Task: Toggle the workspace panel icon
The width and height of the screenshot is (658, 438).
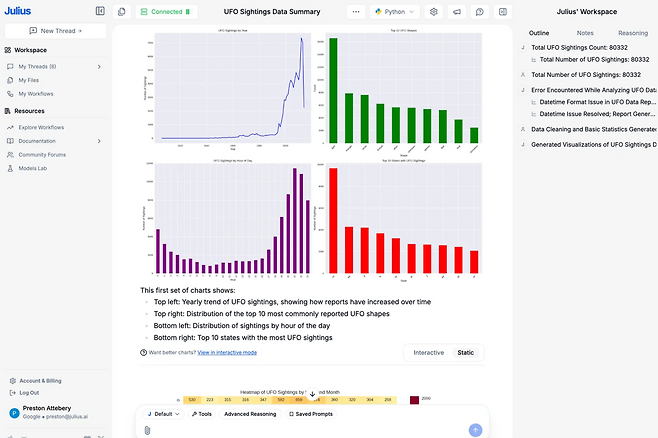Action: click(503, 12)
